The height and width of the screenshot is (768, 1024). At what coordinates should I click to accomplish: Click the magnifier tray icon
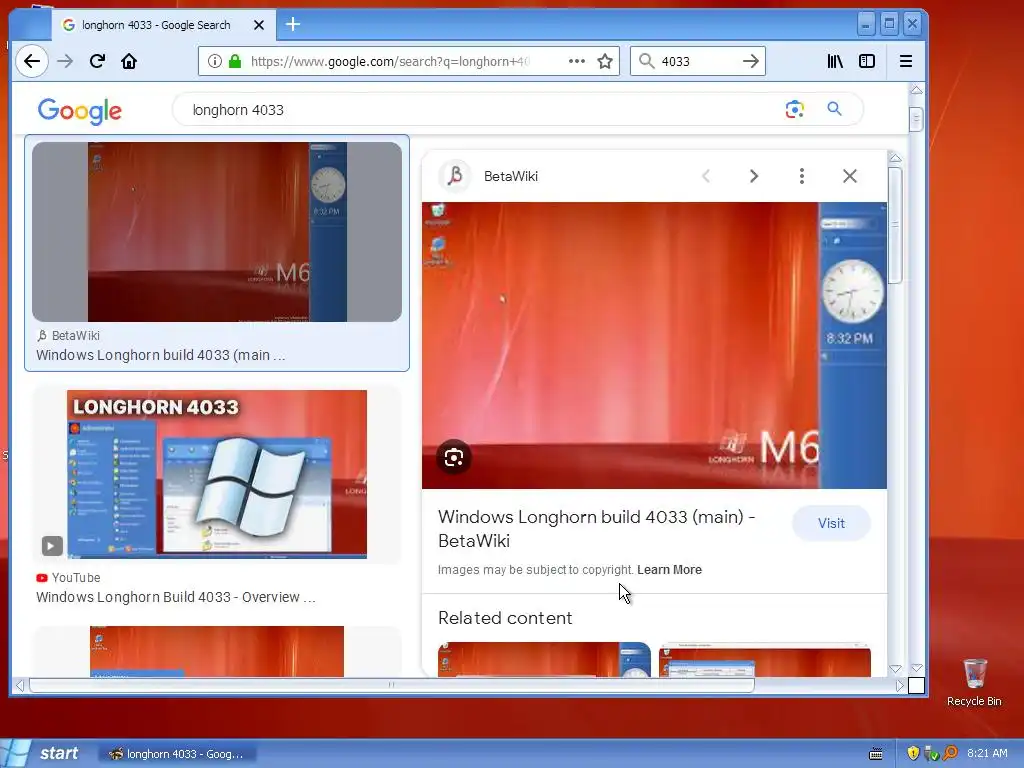point(950,754)
